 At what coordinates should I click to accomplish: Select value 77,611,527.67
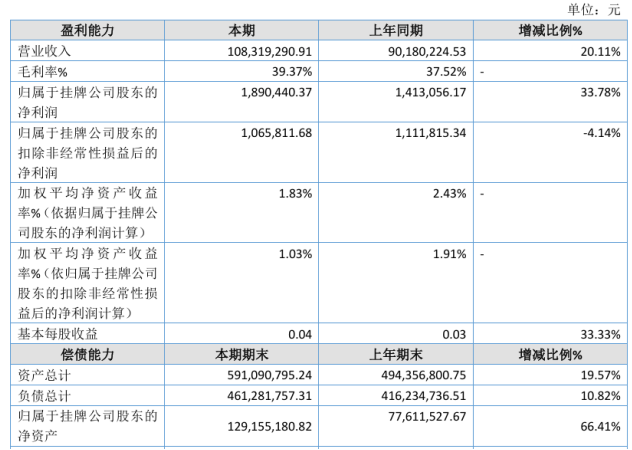[427, 416]
